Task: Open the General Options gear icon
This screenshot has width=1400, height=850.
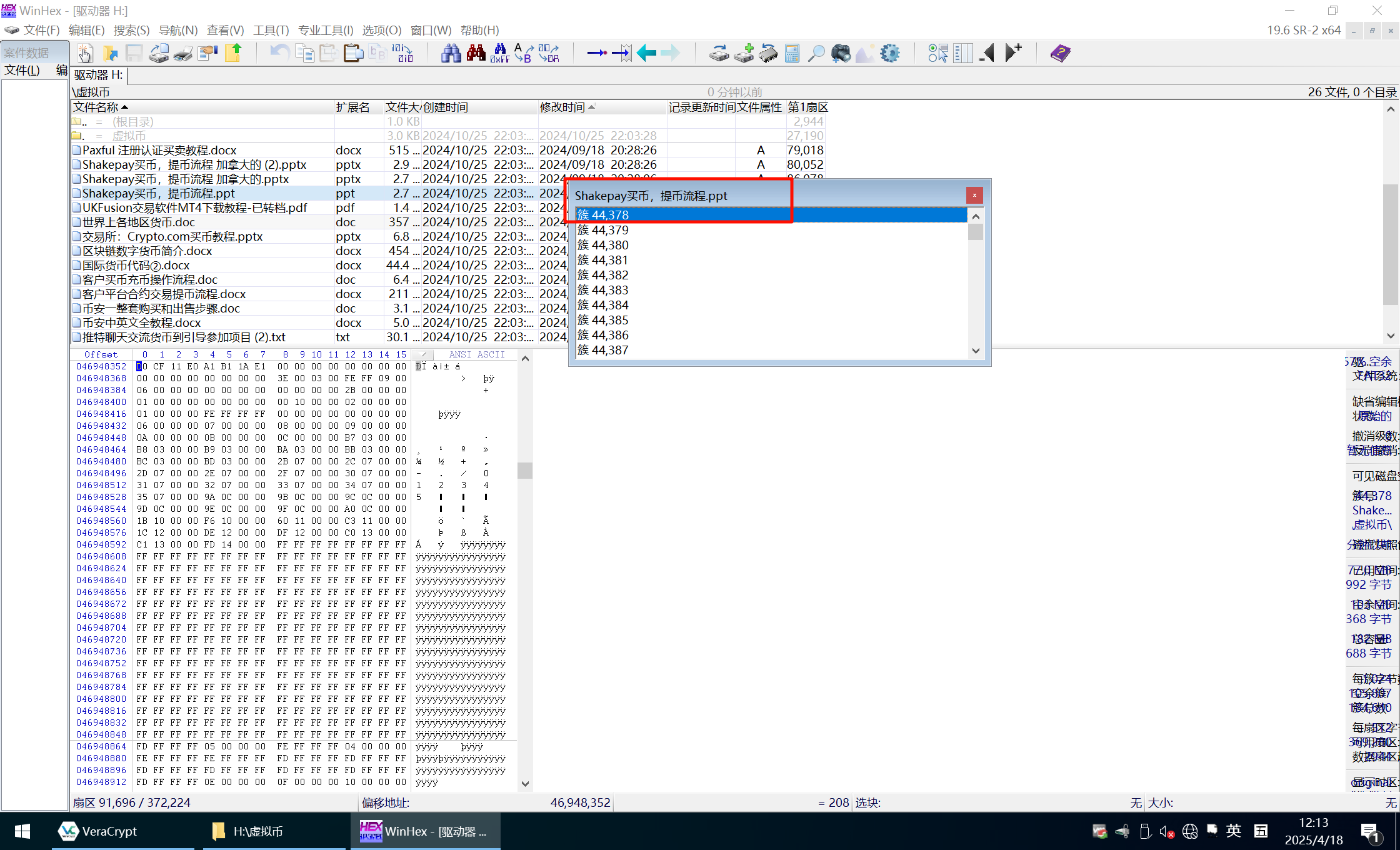Action: click(x=889, y=54)
